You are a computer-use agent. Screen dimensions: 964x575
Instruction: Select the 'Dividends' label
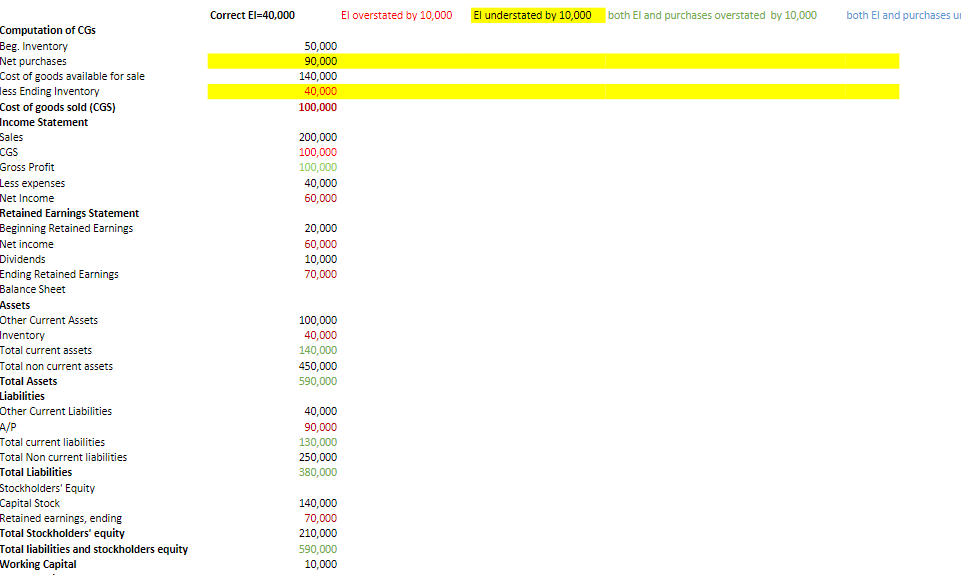coord(23,260)
